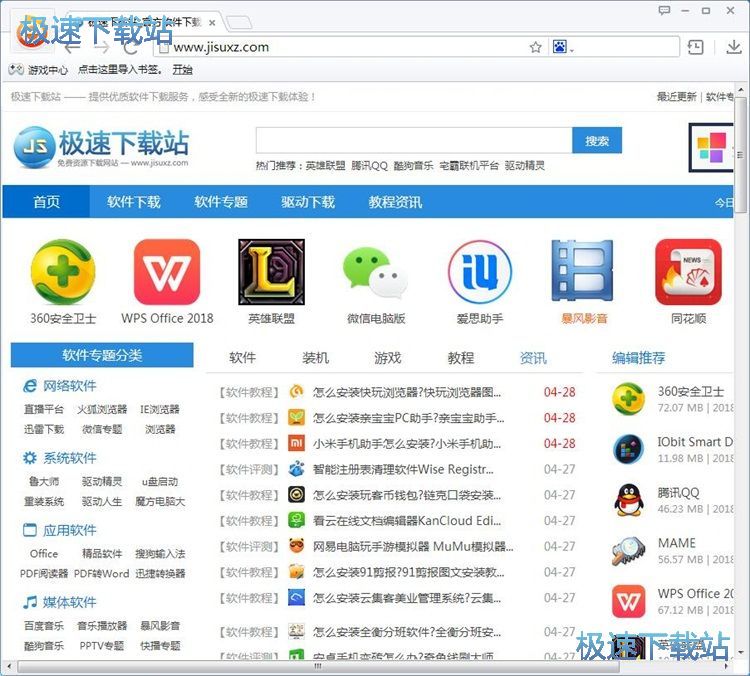The width and height of the screenshot is (750, 676).
Task: Click the Xiaomi icon in 小米手机助手 article row
Action: point(297,443)
